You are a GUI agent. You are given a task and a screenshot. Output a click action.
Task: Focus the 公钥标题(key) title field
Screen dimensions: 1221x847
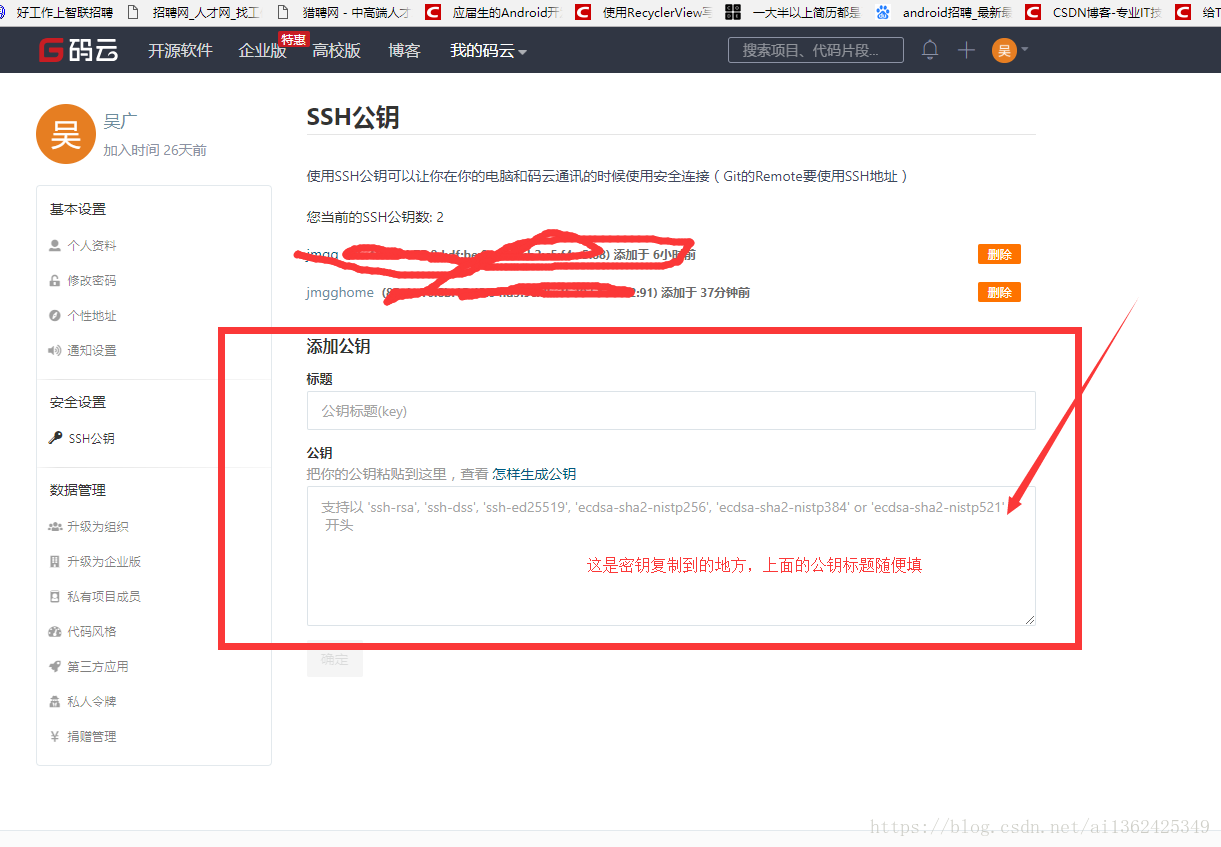[671, 411]
